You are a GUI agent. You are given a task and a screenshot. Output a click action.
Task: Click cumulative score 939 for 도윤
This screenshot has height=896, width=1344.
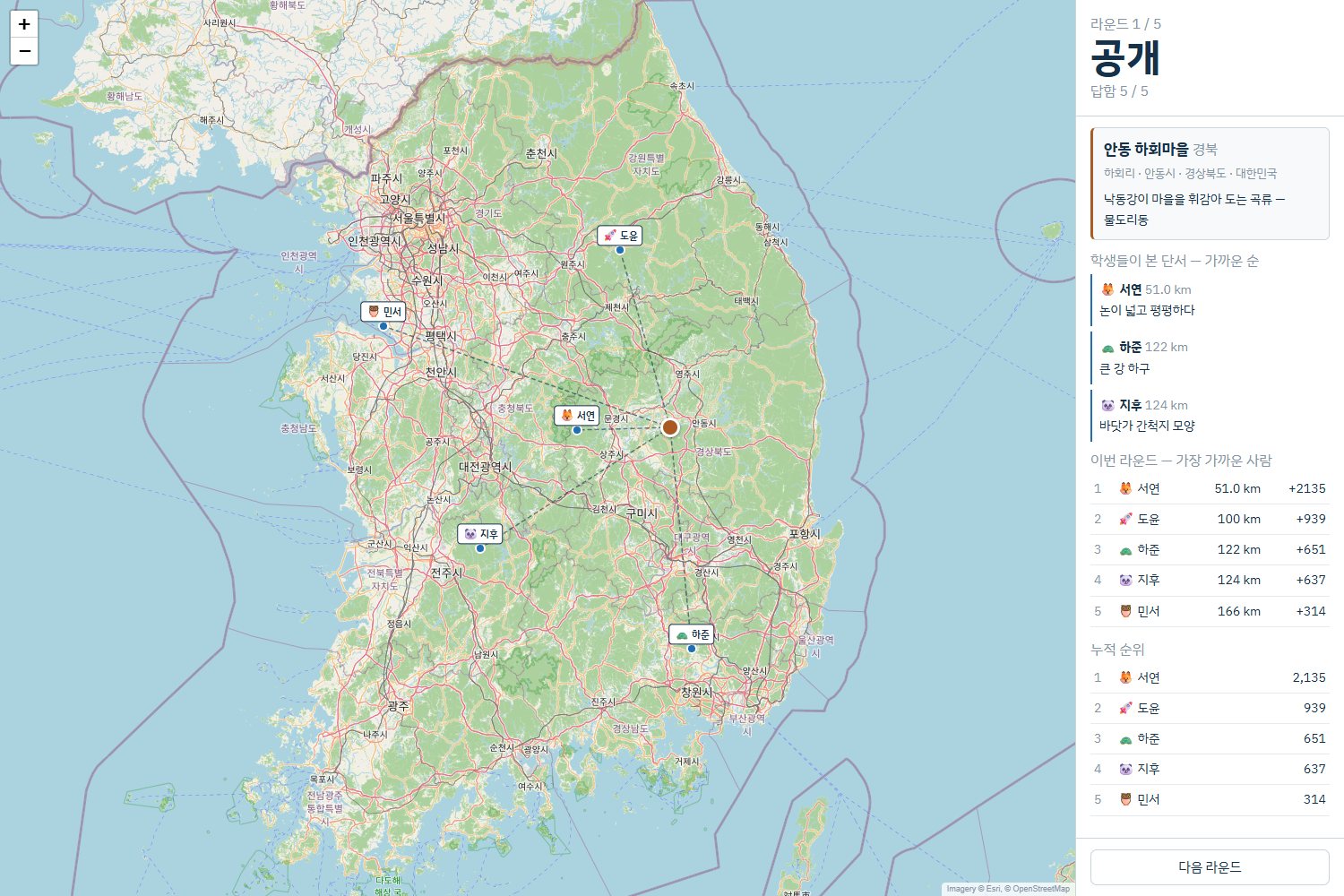pos(1314,708)
